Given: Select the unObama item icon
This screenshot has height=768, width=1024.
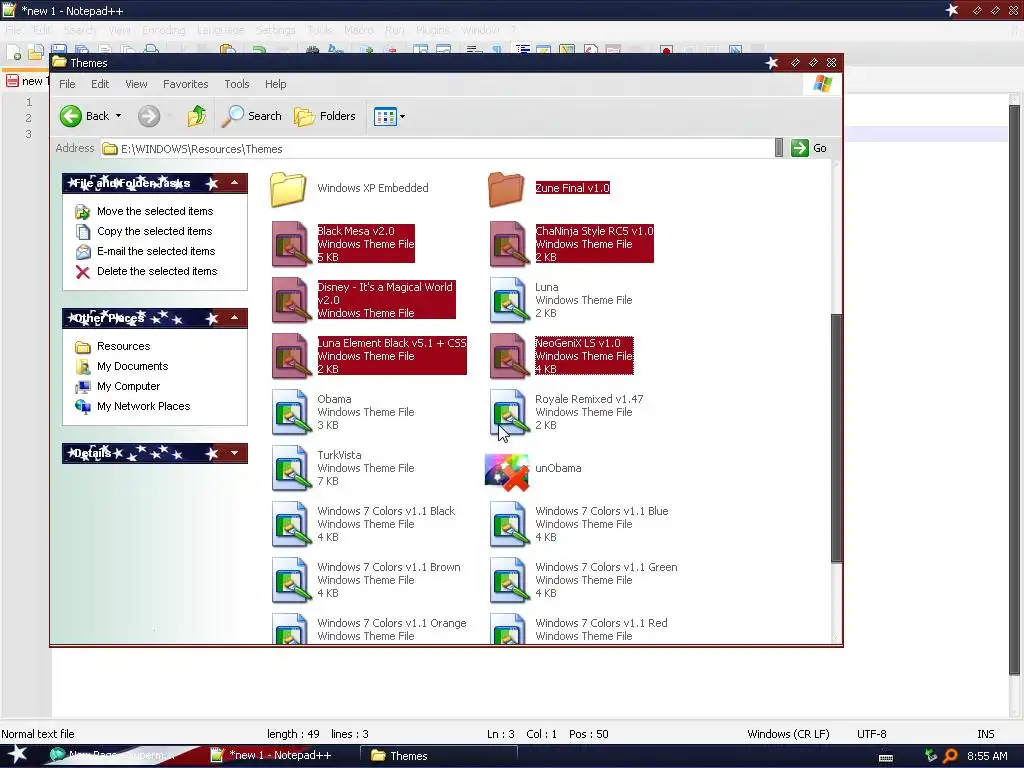Looking at the screenshot, I should (x=507, y=472).
